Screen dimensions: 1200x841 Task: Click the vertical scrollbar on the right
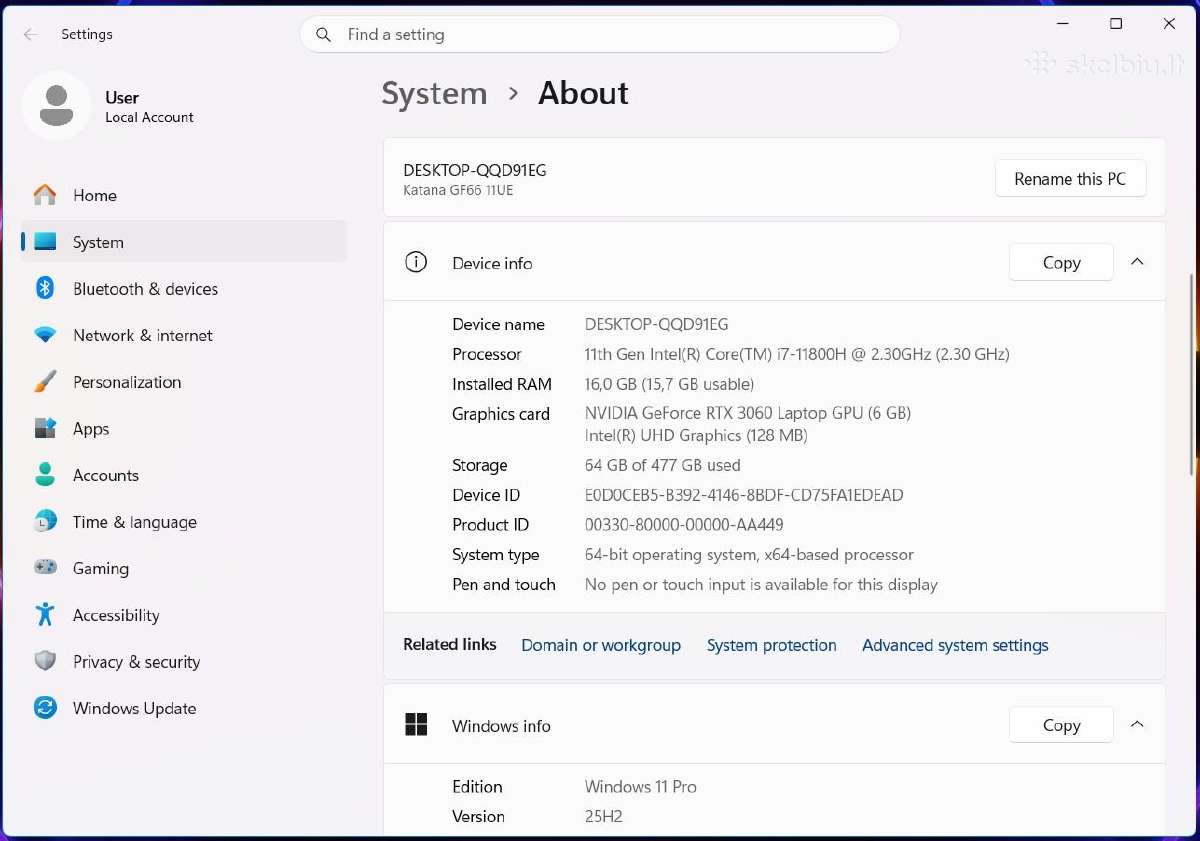click(x=1190, y=375)
